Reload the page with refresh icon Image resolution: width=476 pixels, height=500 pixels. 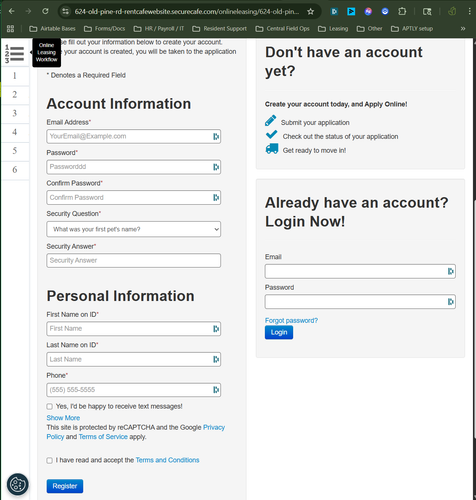coord(45,11)
